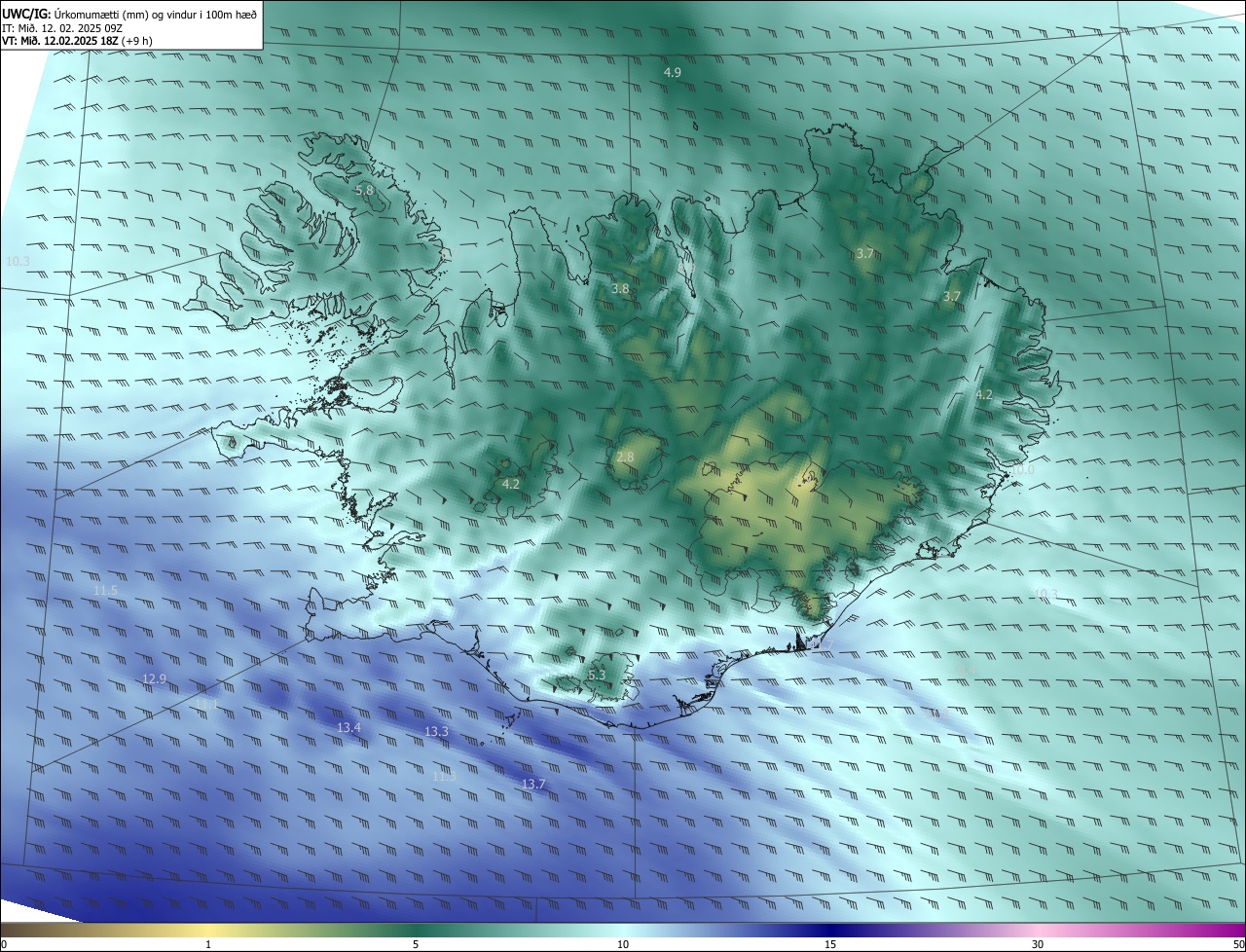Click the 13.4 value label on the map
The image size is (1246, 952).
coord(348,727)
